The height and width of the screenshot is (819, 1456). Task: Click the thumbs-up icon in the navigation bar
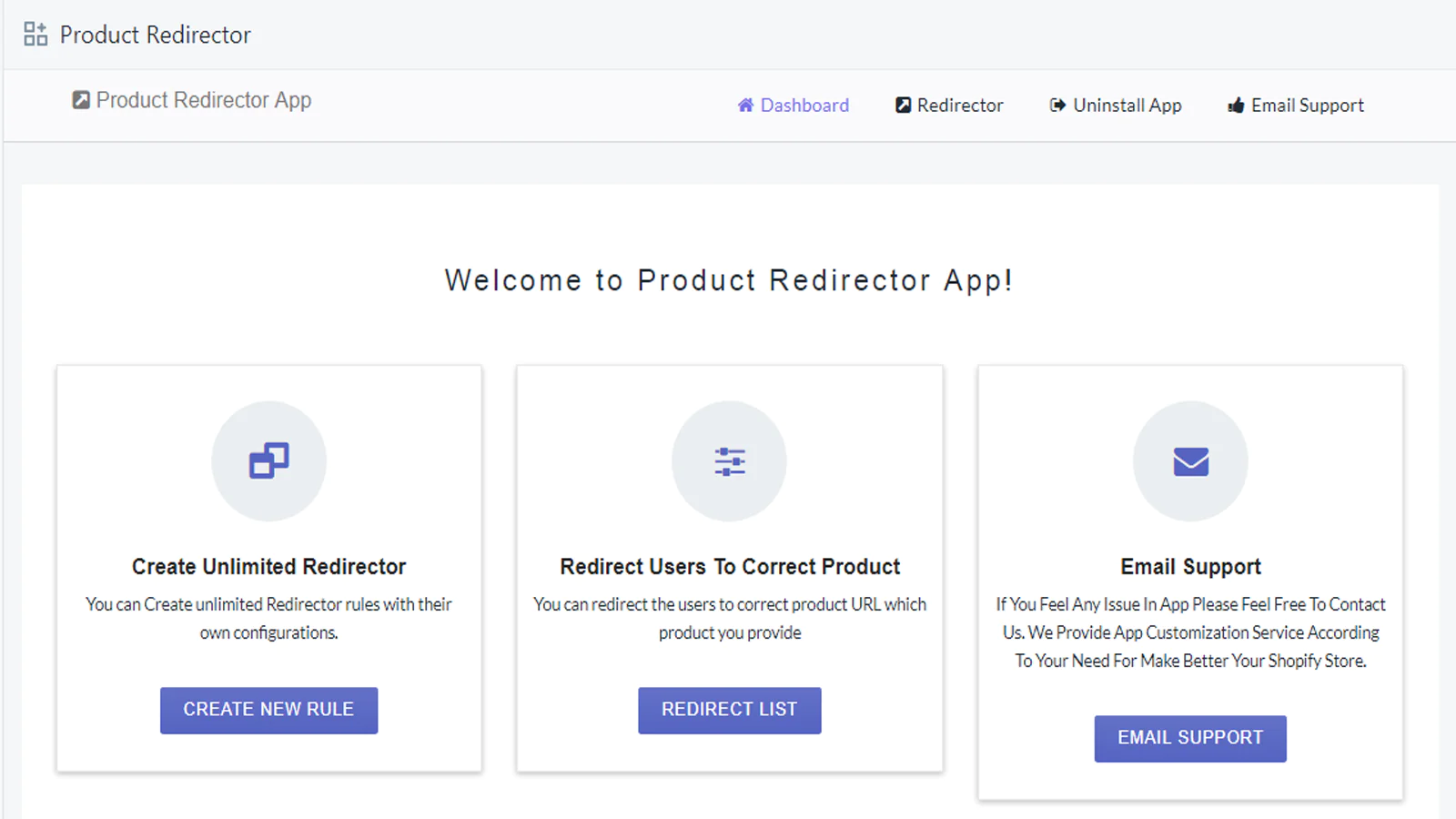pyautogui.click(x=1236, y=106)
